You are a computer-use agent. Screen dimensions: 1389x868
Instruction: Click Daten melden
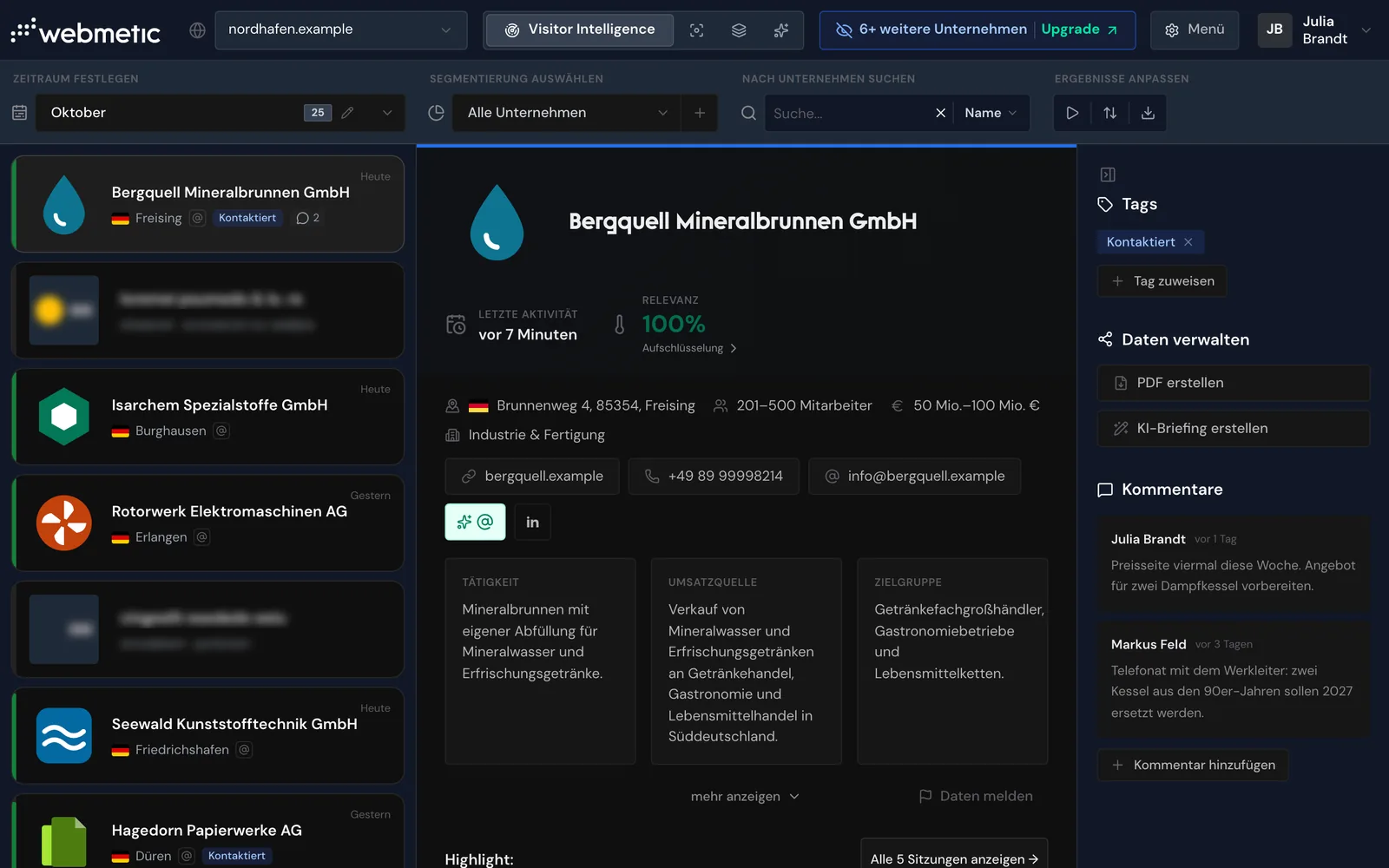click(x=976, y=796)
